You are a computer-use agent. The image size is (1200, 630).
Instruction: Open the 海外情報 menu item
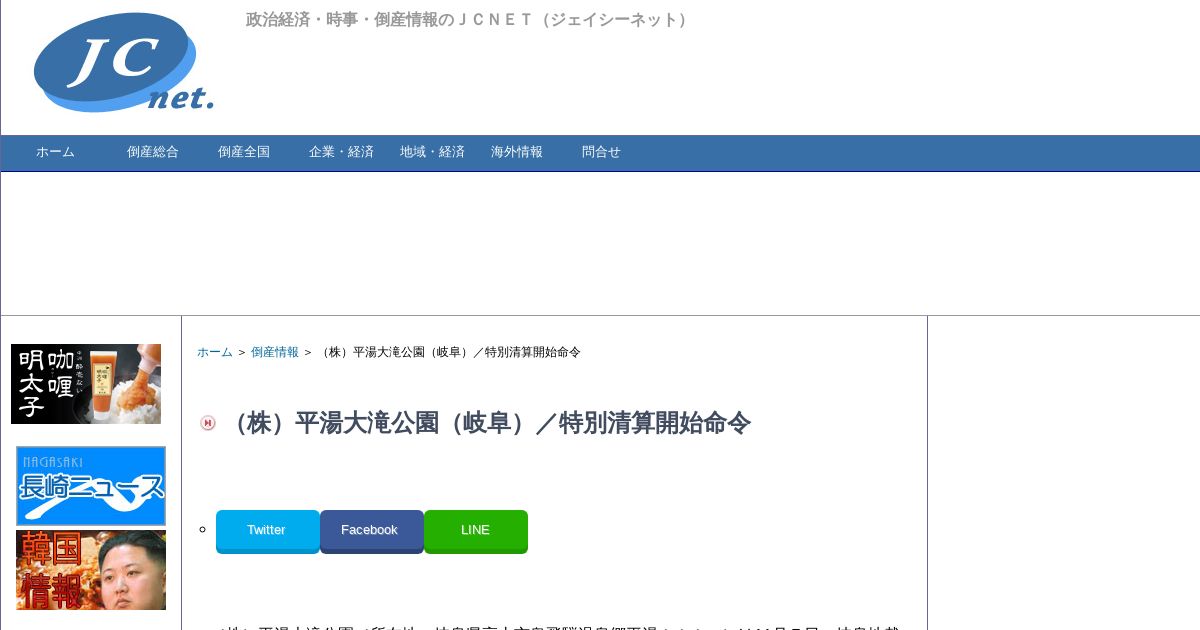517,152
